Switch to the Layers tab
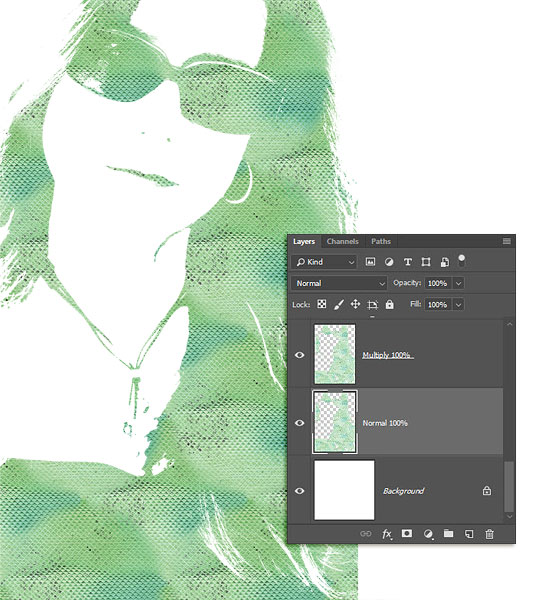Screen dimensions: 541x600 pyautogui.click(x=304, y=241)
